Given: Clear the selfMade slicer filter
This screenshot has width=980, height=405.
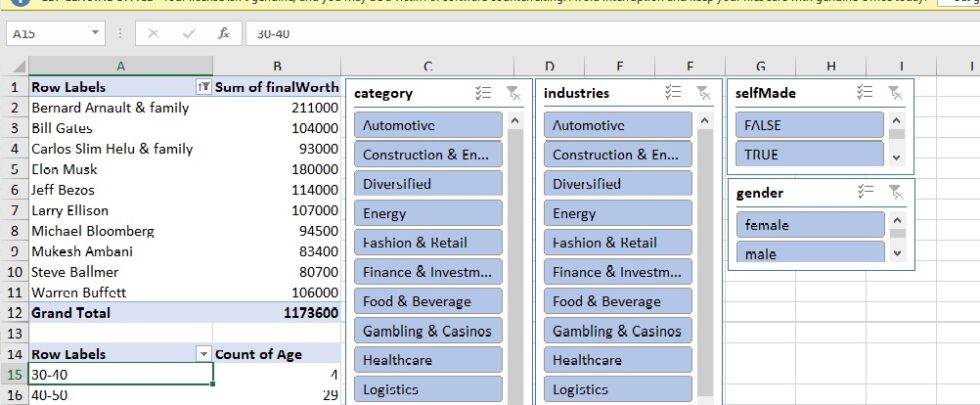Looking at the screenshot, I should 894,93.
